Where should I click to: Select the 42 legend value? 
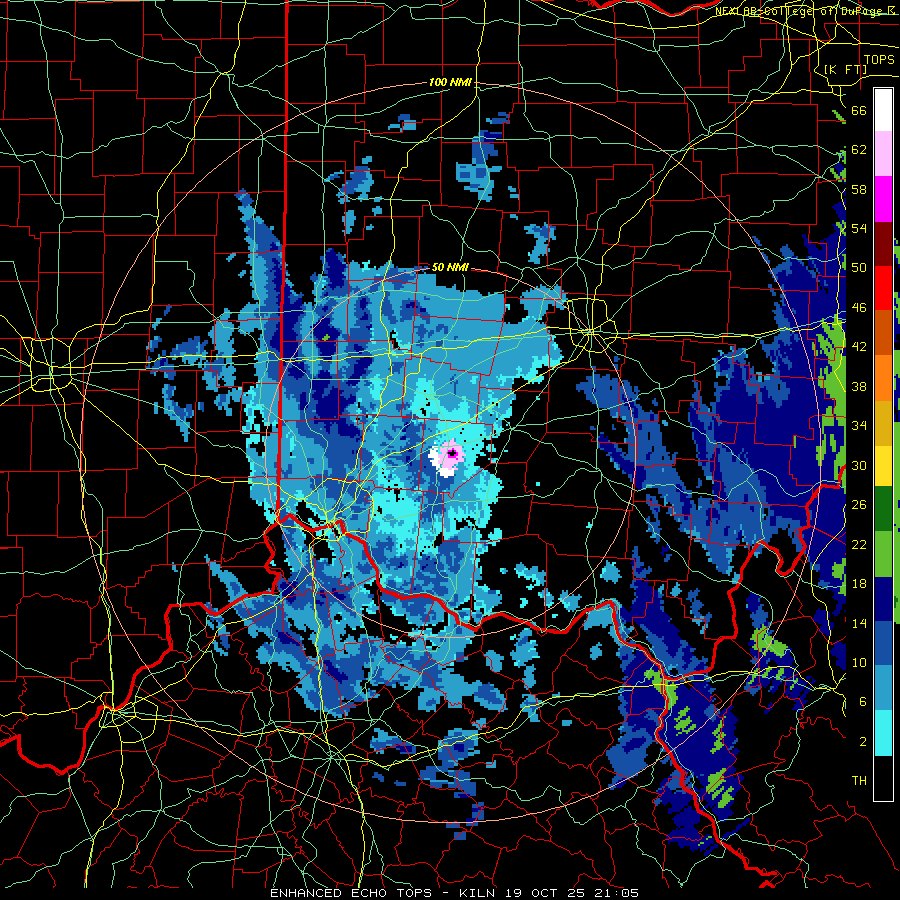pyautogui.click(x=859, y=347)
